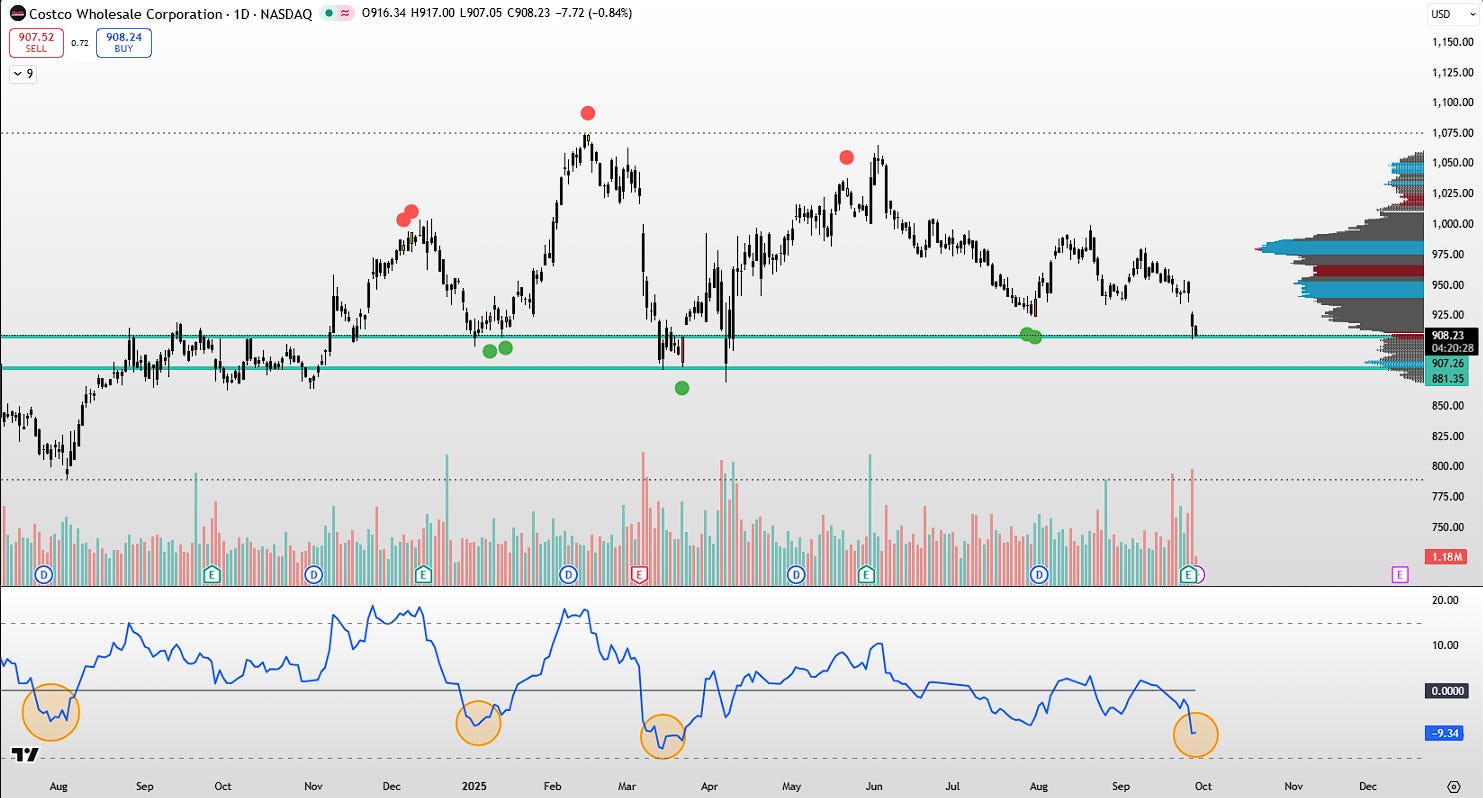Open dividend marker below August 2025

(x=1040, y=574)
